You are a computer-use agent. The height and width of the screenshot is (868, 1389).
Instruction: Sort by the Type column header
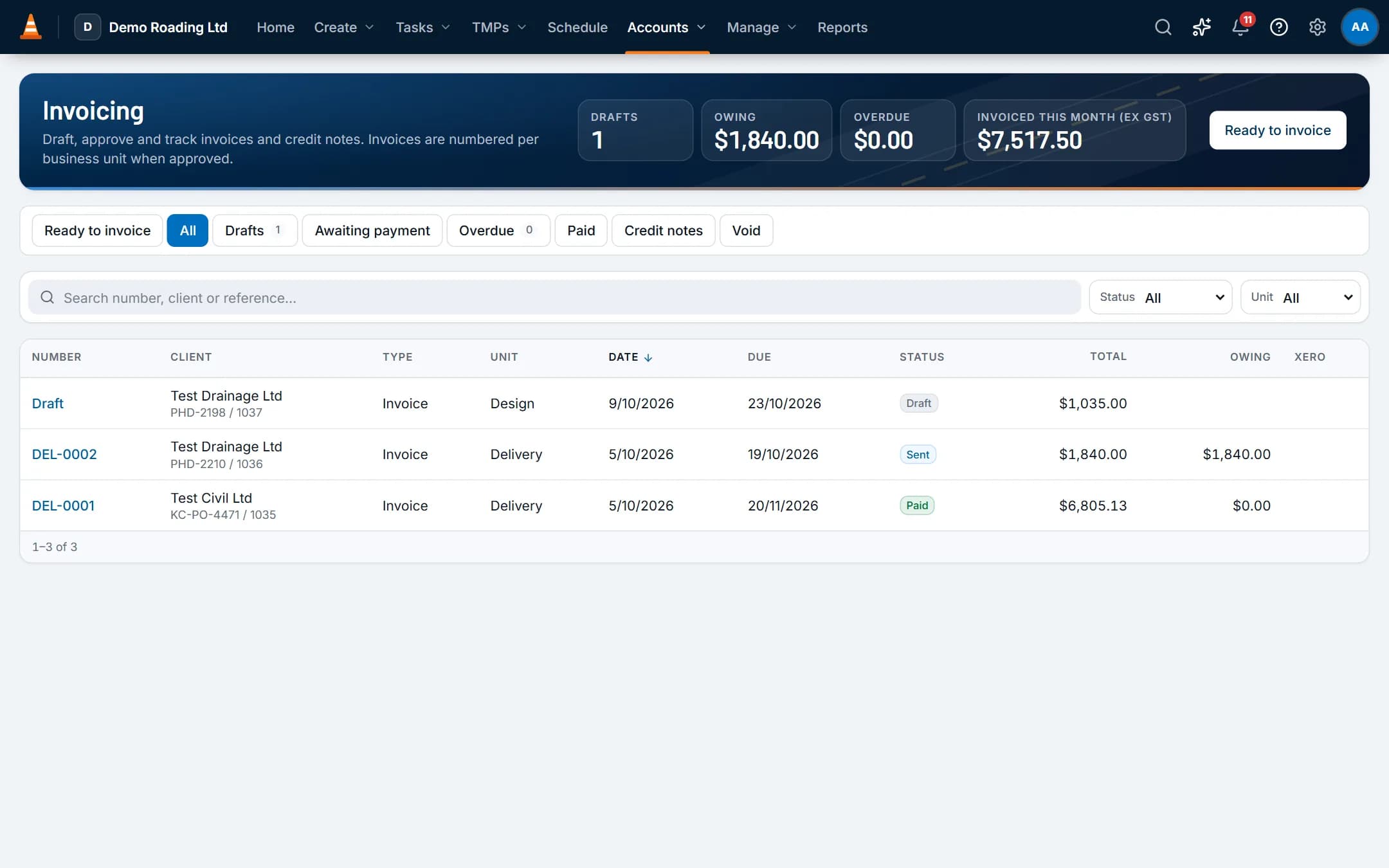[x=397, y=357]
